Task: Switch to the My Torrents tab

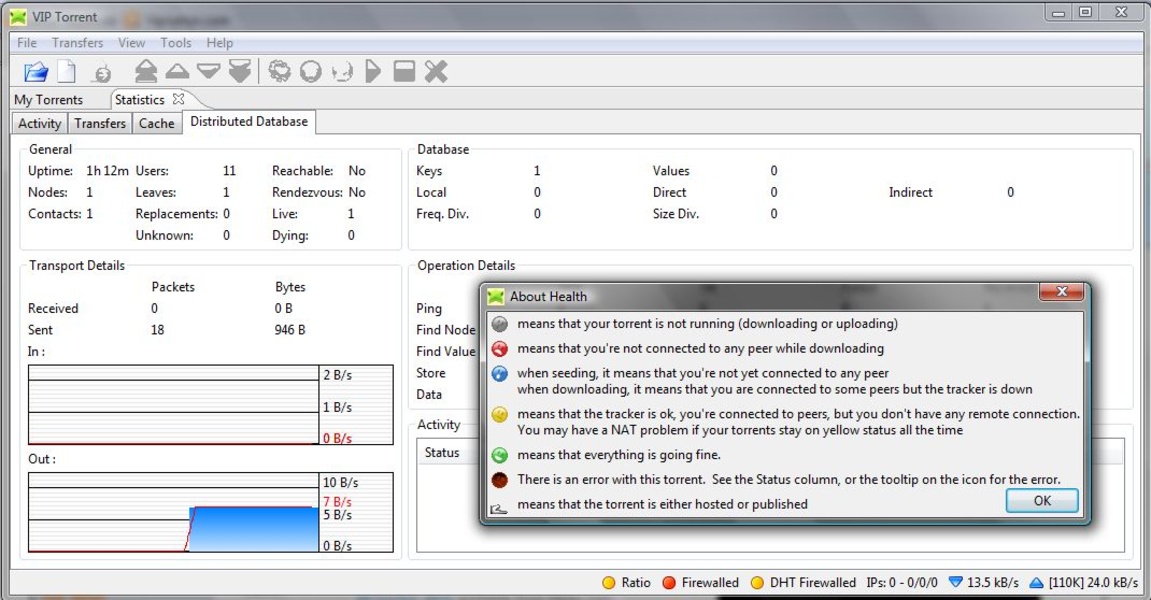Action: [48, 100]
